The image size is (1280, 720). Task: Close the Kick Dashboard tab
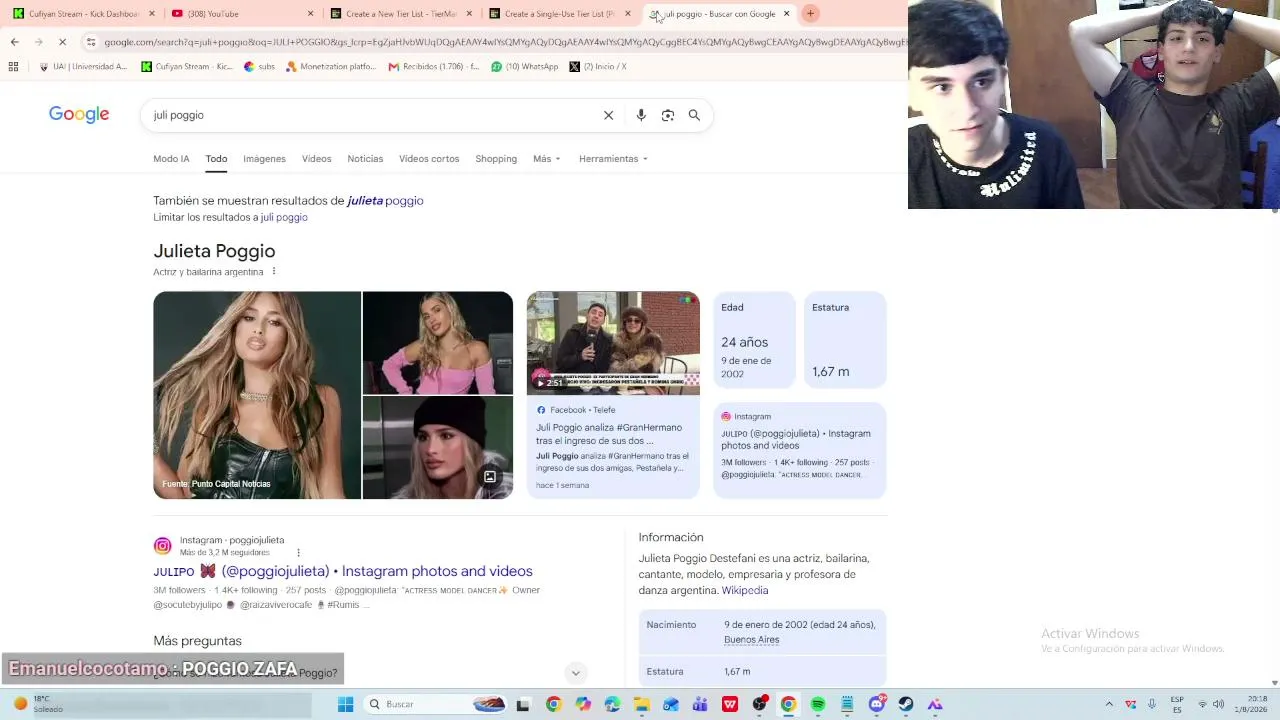(x=152, y=14)
